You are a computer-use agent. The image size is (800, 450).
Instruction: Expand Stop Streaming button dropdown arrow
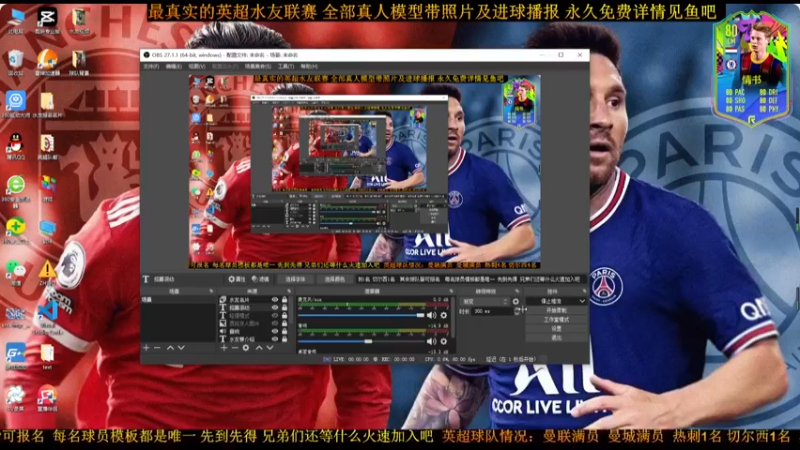(582, 302)
